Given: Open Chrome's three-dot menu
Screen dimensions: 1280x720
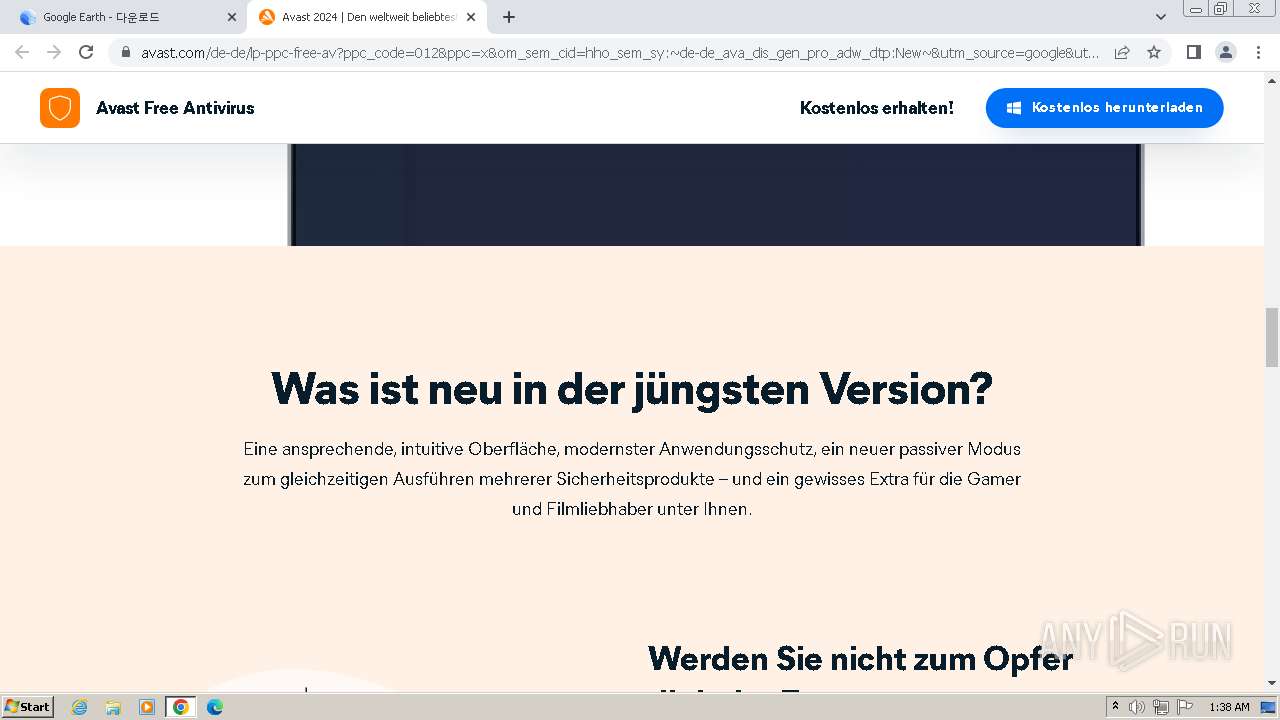Looking at the screenshot, I should coord(1257,52).
